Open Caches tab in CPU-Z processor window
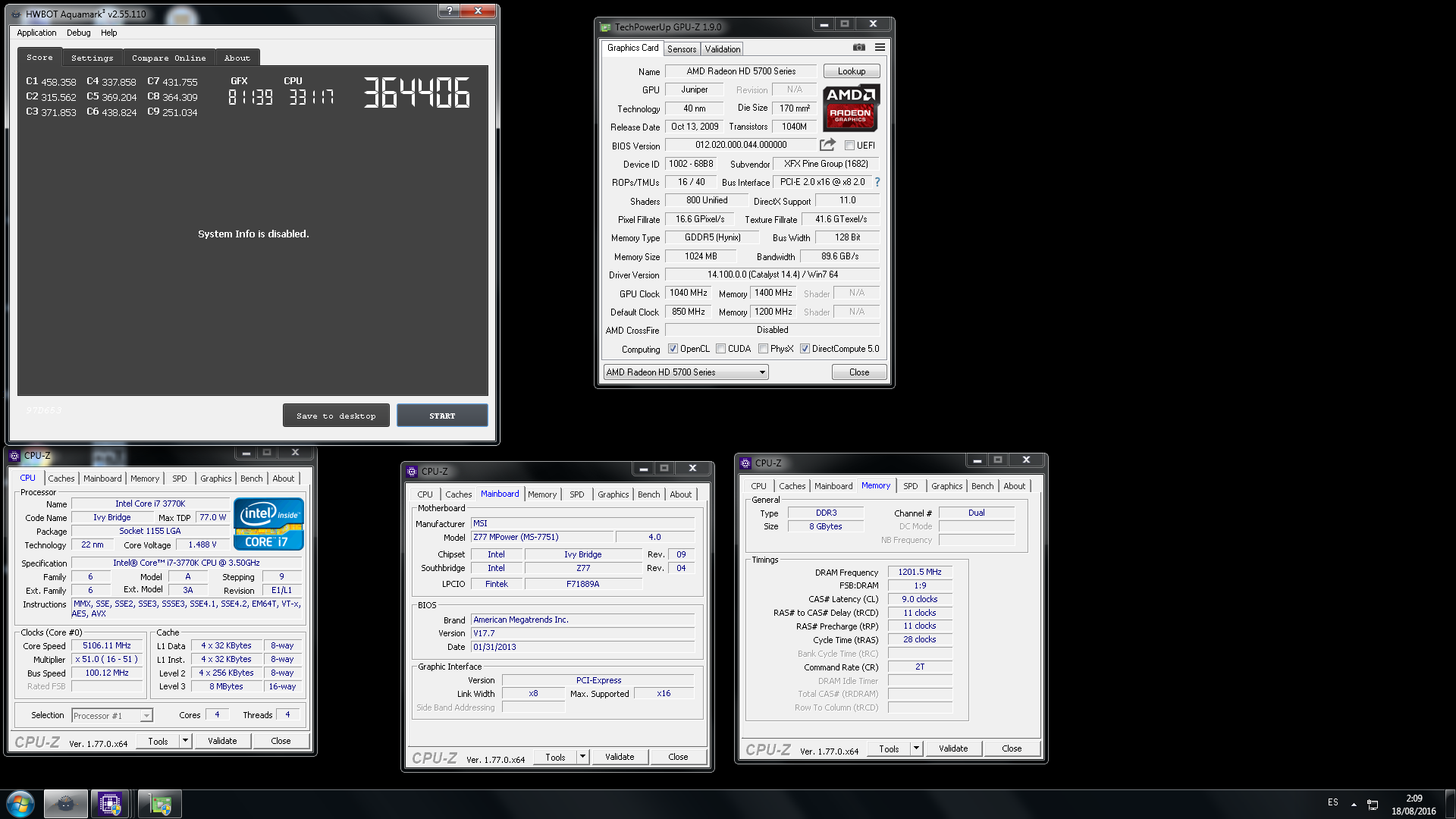This screenshot has width=1456, height=819. click(x=61, y=479)
